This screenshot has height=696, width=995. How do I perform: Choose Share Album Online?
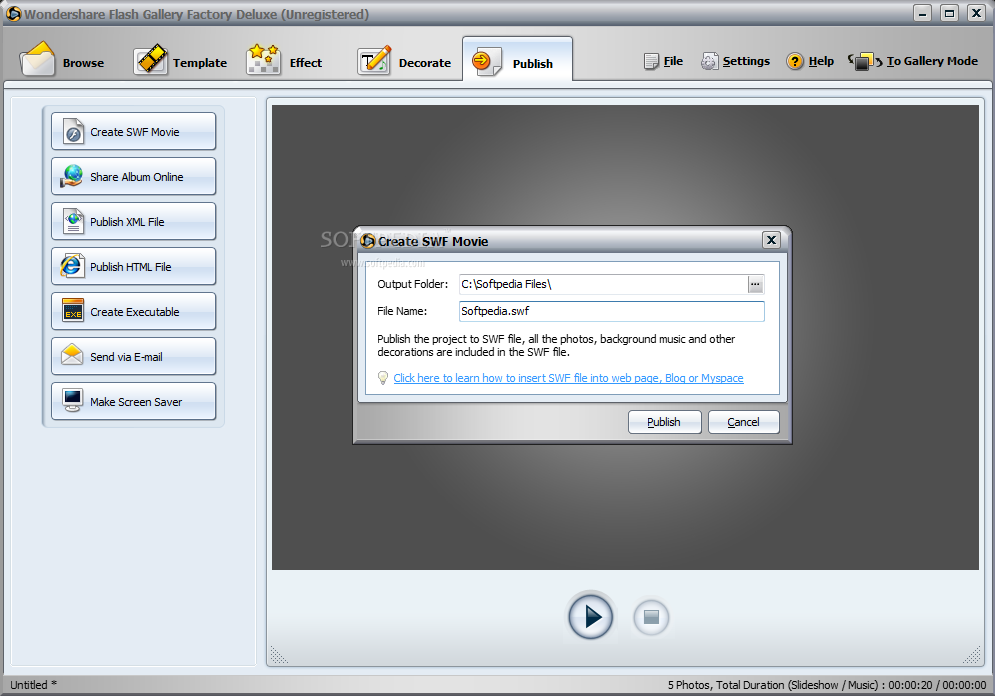(133, 176)
